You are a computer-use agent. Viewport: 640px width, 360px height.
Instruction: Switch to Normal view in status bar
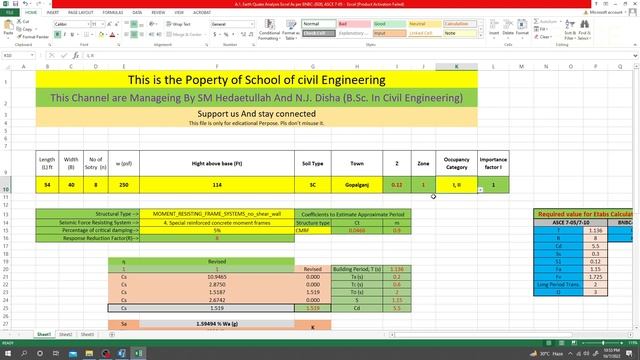(549, 343)
